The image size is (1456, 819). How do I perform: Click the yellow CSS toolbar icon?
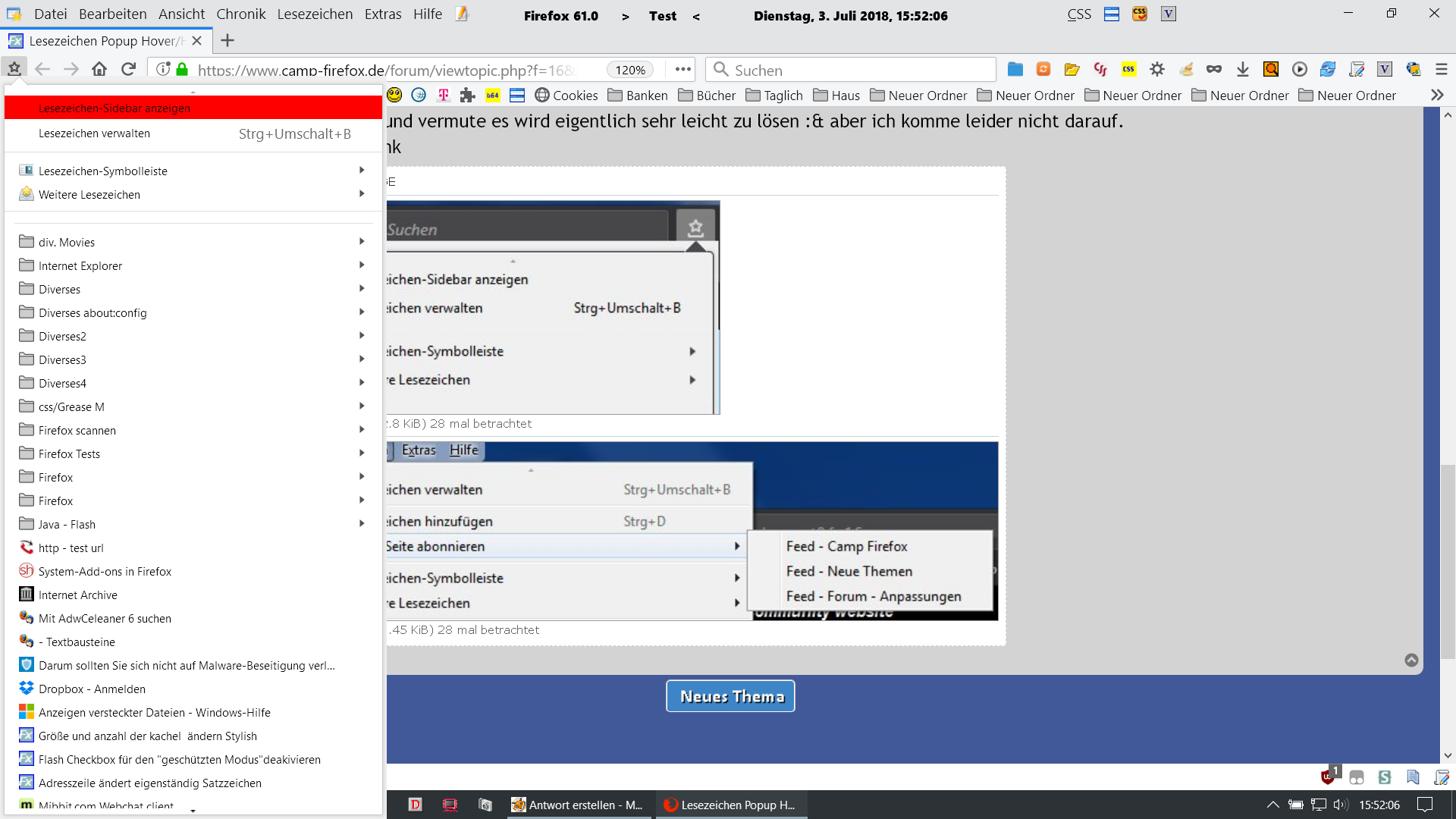click(x=1128, y=69)
